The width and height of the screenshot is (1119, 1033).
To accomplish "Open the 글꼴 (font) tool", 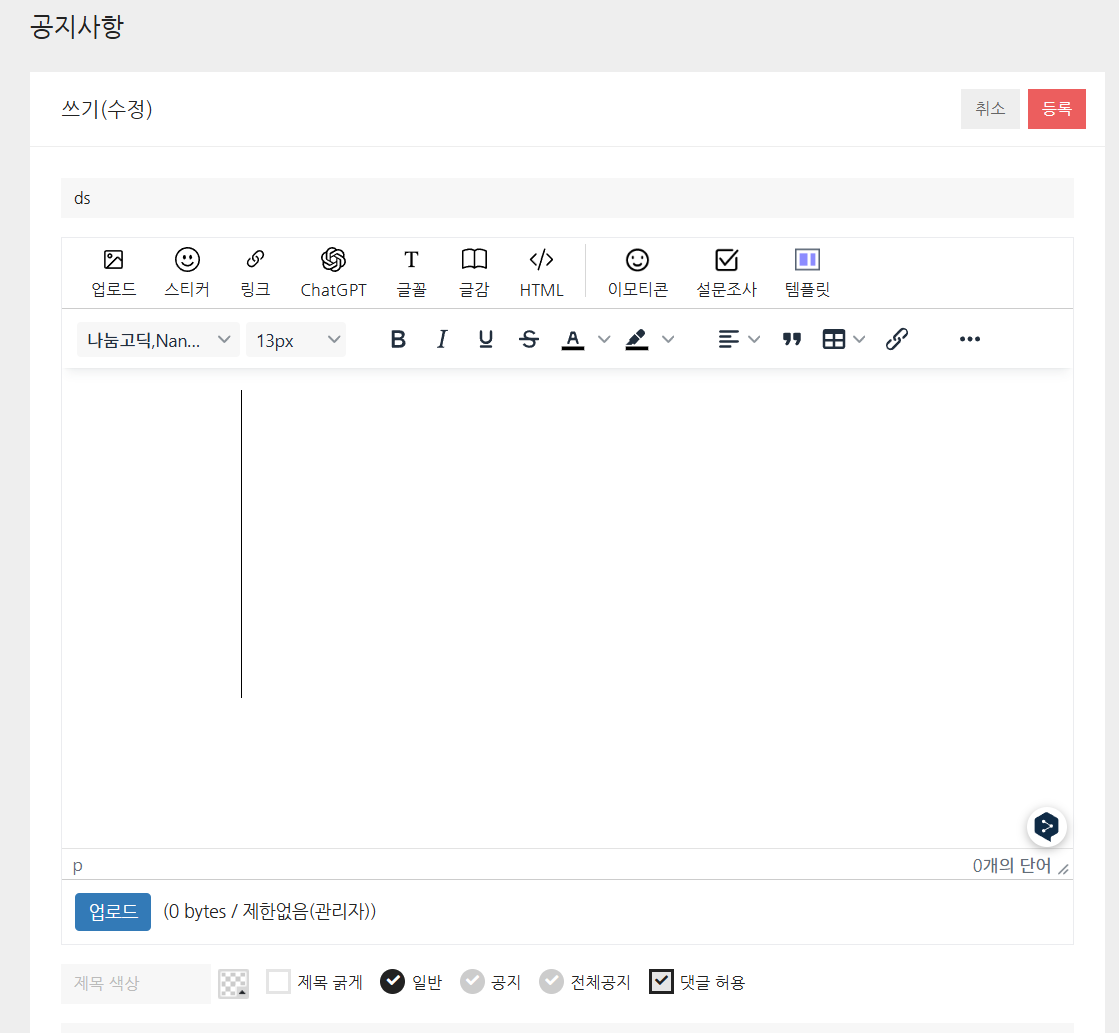I will click(x=410, y=271).
